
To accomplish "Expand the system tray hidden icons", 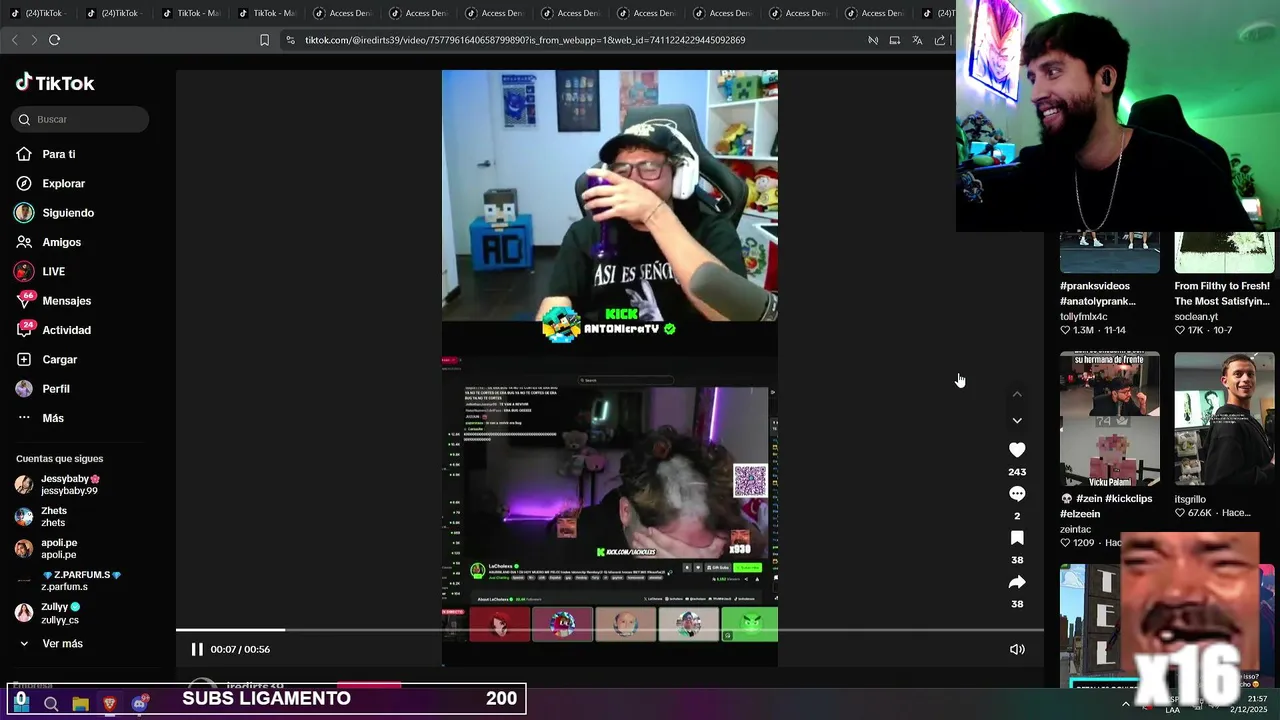I will click(x=1126, y=704).
